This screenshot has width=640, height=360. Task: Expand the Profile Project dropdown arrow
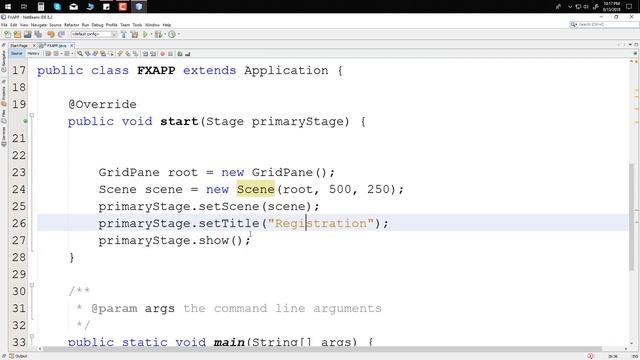point(178,35)
